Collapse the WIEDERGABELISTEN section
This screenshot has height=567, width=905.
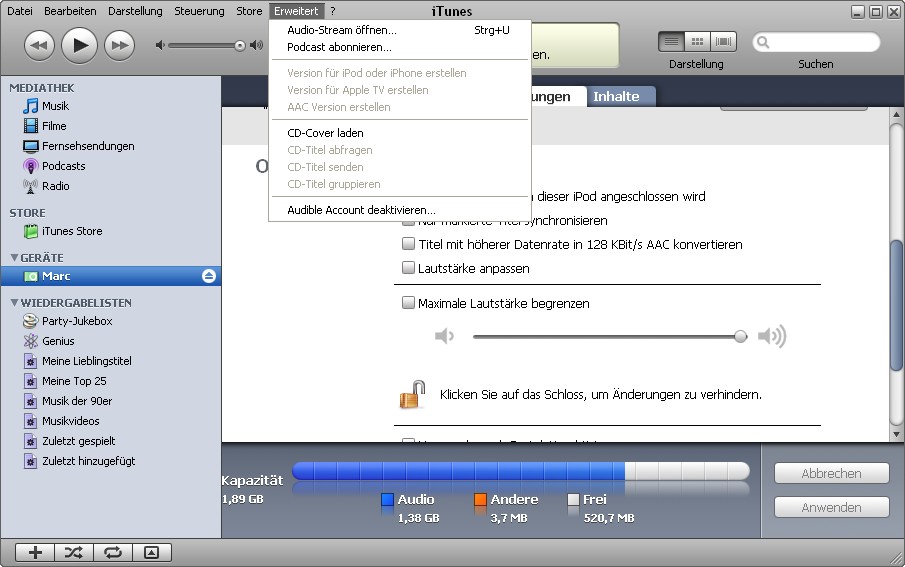click(x=14, y=303)
